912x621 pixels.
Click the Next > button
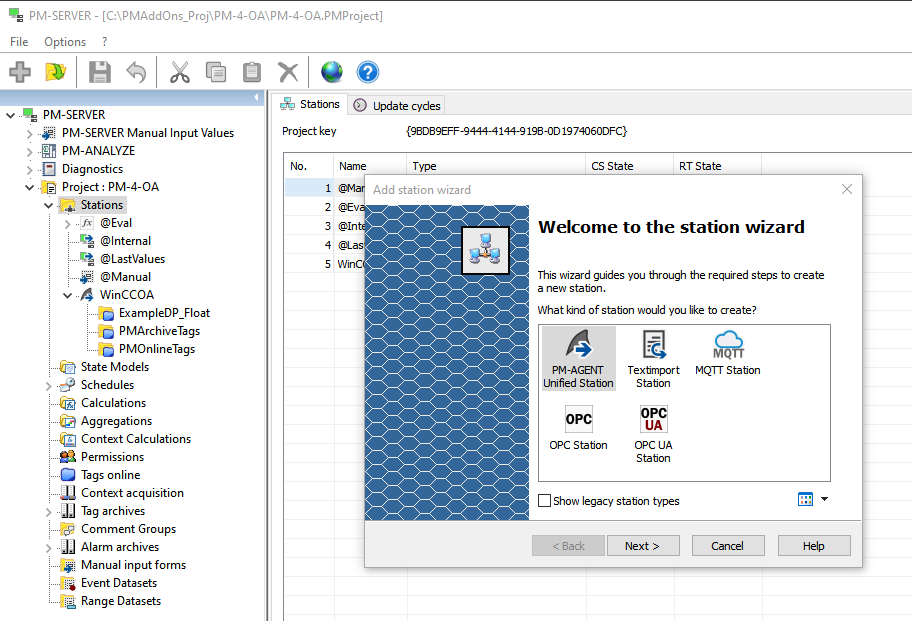pyautogui.click(x=643, y=545)
